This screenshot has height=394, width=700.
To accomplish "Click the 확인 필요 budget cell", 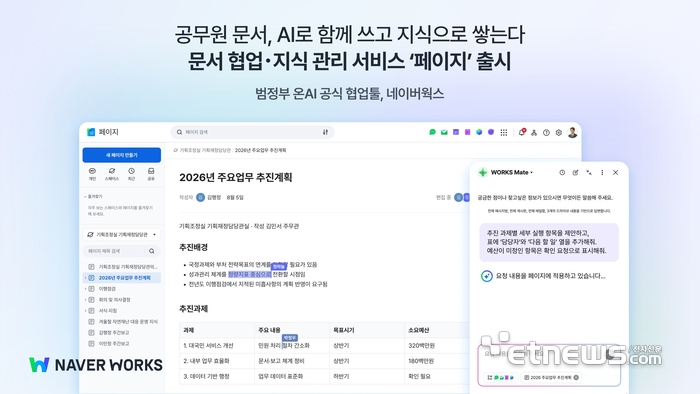I will 437,376.
